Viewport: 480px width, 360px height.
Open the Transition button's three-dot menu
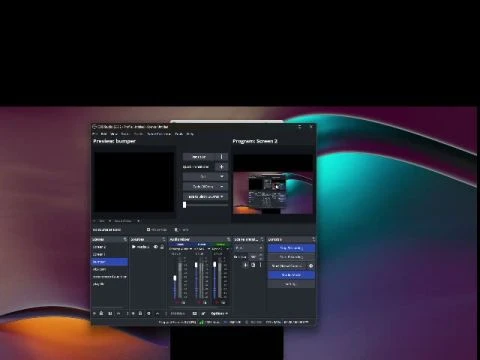pyautogui.click(x=222, y=157)
